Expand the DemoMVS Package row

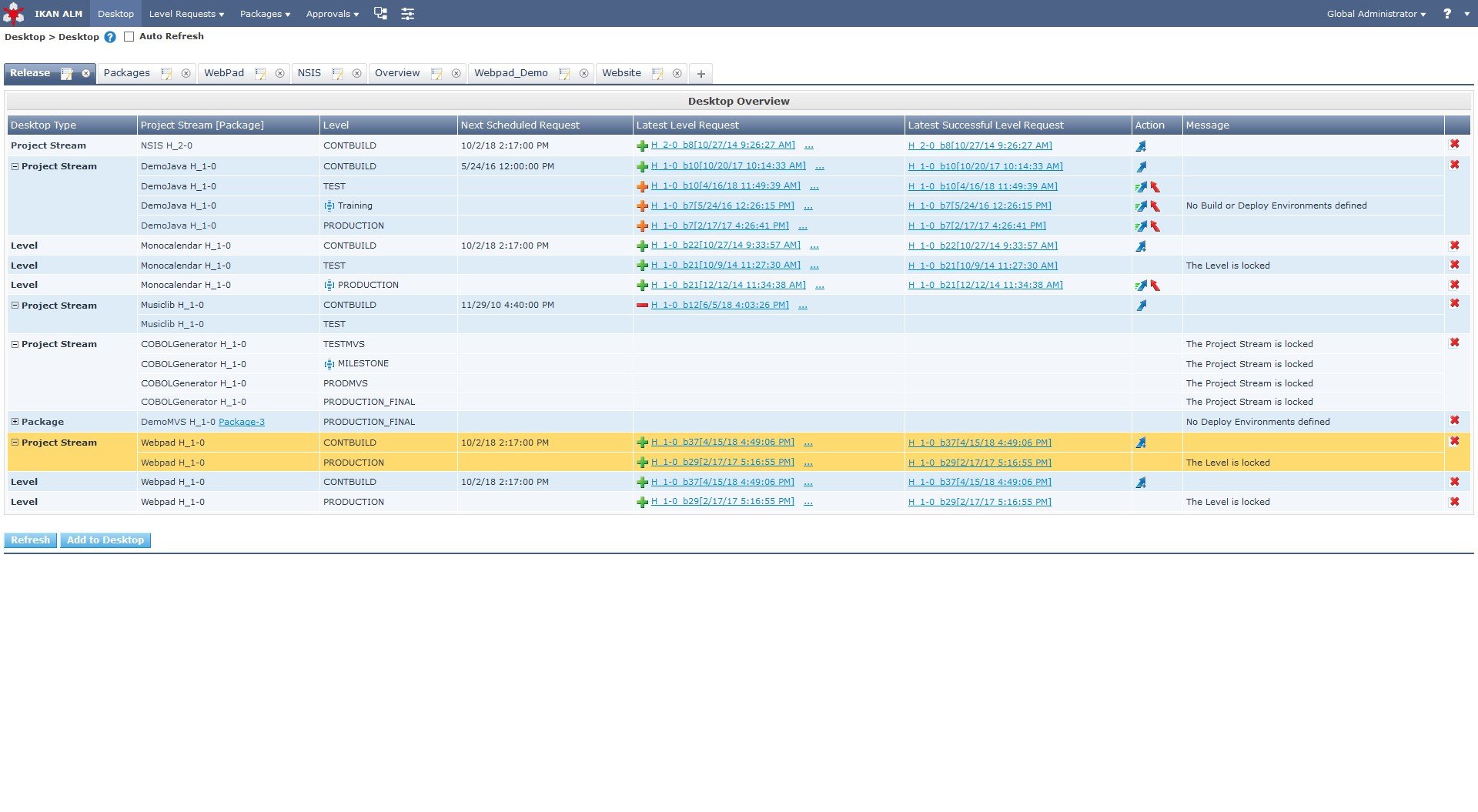coord(15,422)
